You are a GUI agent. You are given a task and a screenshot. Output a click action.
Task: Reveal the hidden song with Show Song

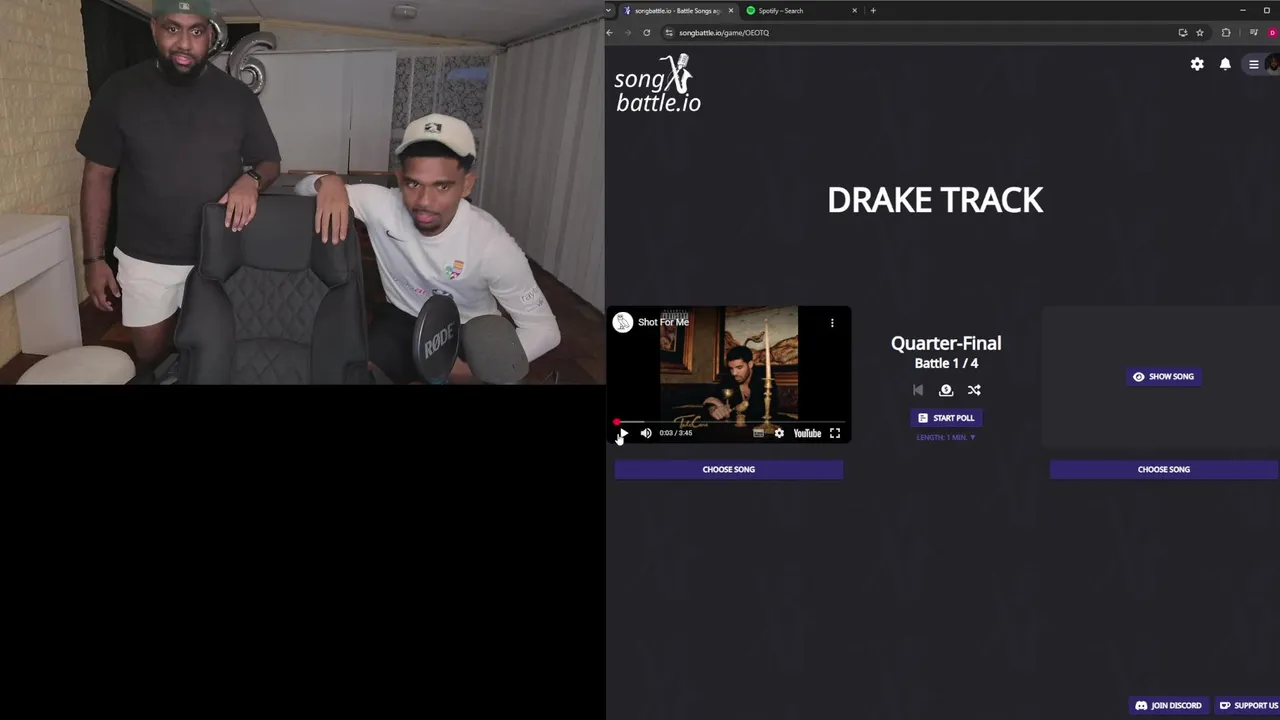tap(1163, 377)
